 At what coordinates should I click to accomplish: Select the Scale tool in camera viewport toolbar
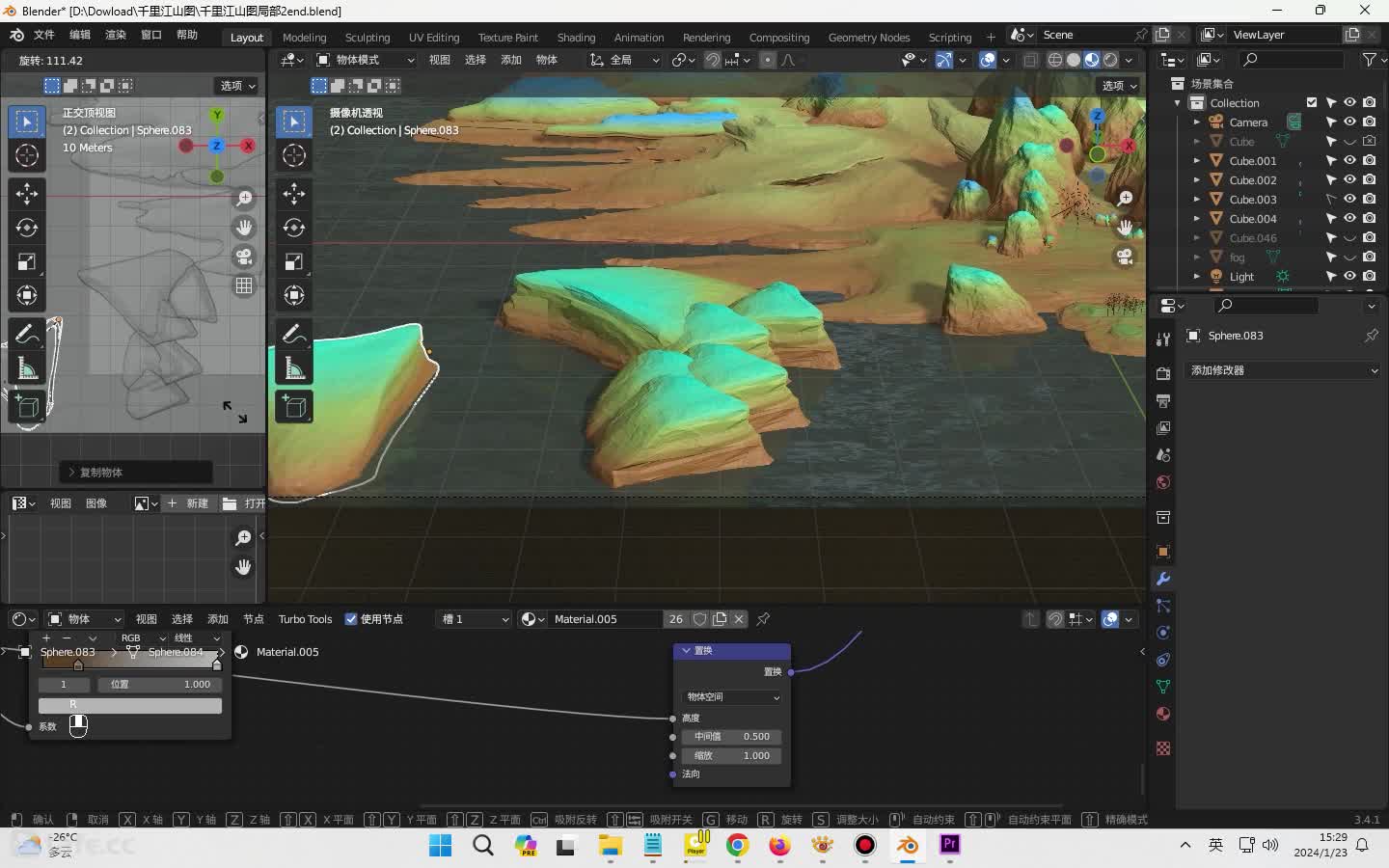[x=294, y=261]
